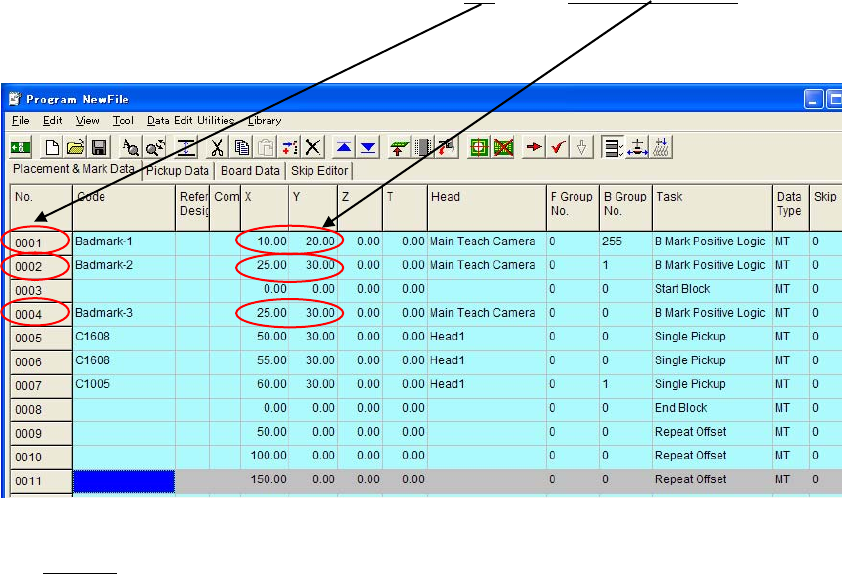This screenshot has height=574, width=842.
Task: Open the Library menu
Action: pyautogui.click(x=265, y=120)
